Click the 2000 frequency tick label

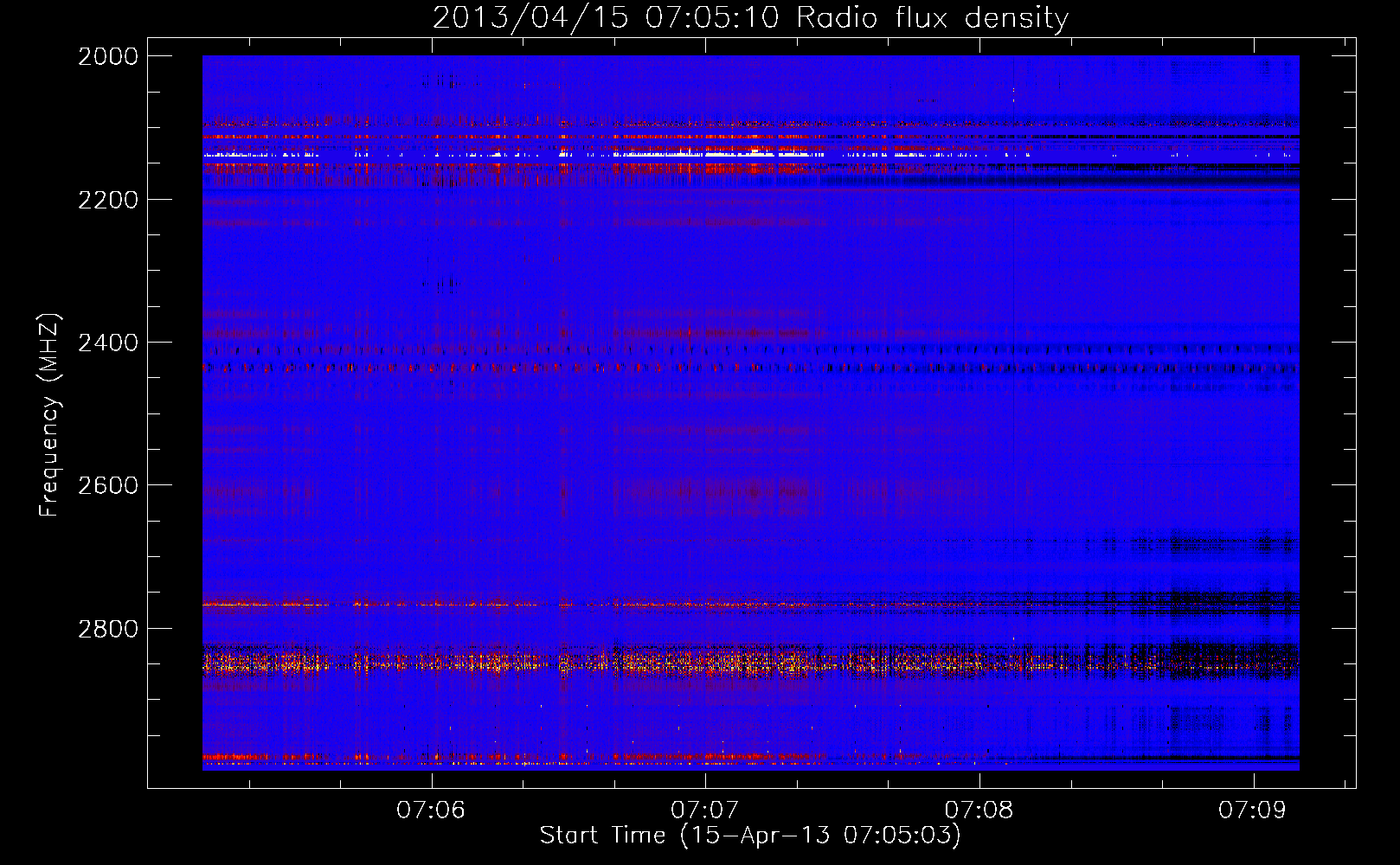[108, 56]
